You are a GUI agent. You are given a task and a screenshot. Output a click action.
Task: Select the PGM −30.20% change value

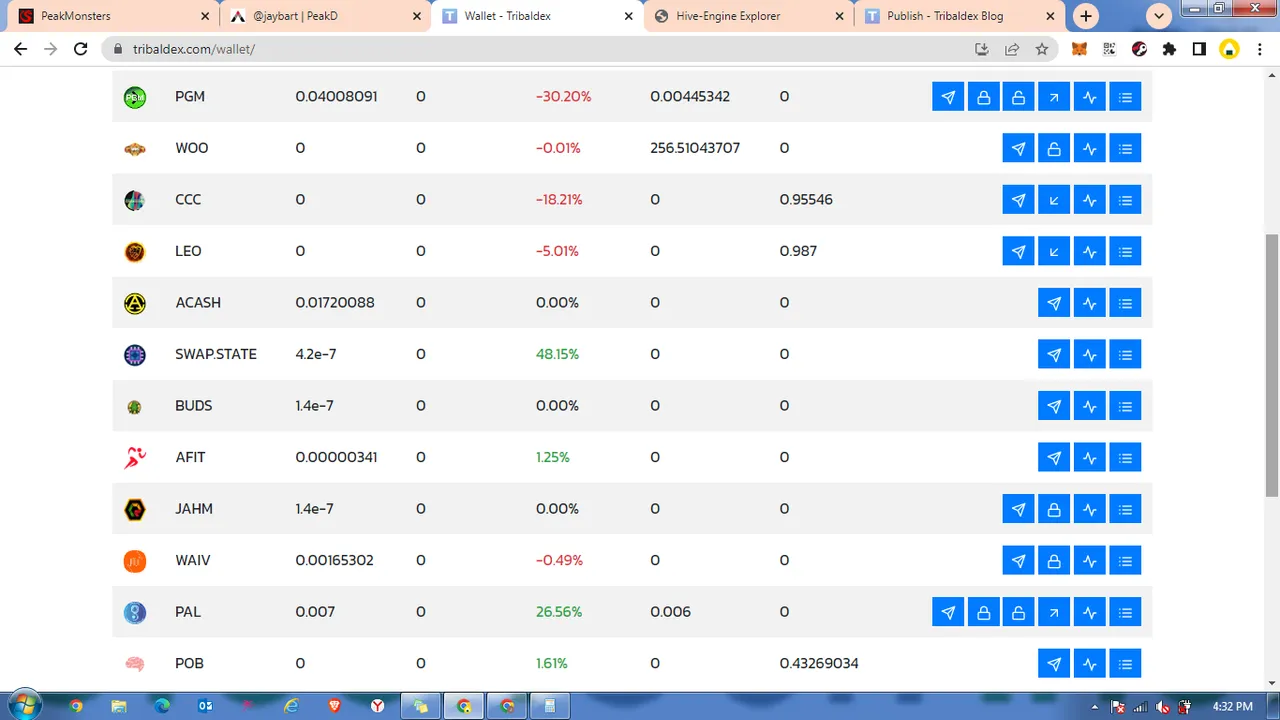tap(564, 97)
